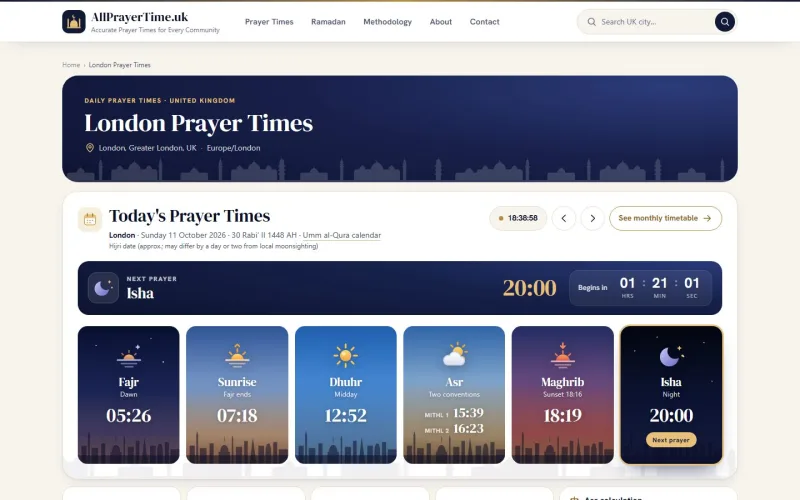Viewport: 800px width, 500px height.
Task: Open Prayer Times menu item
Action: (x=269, y=22)
